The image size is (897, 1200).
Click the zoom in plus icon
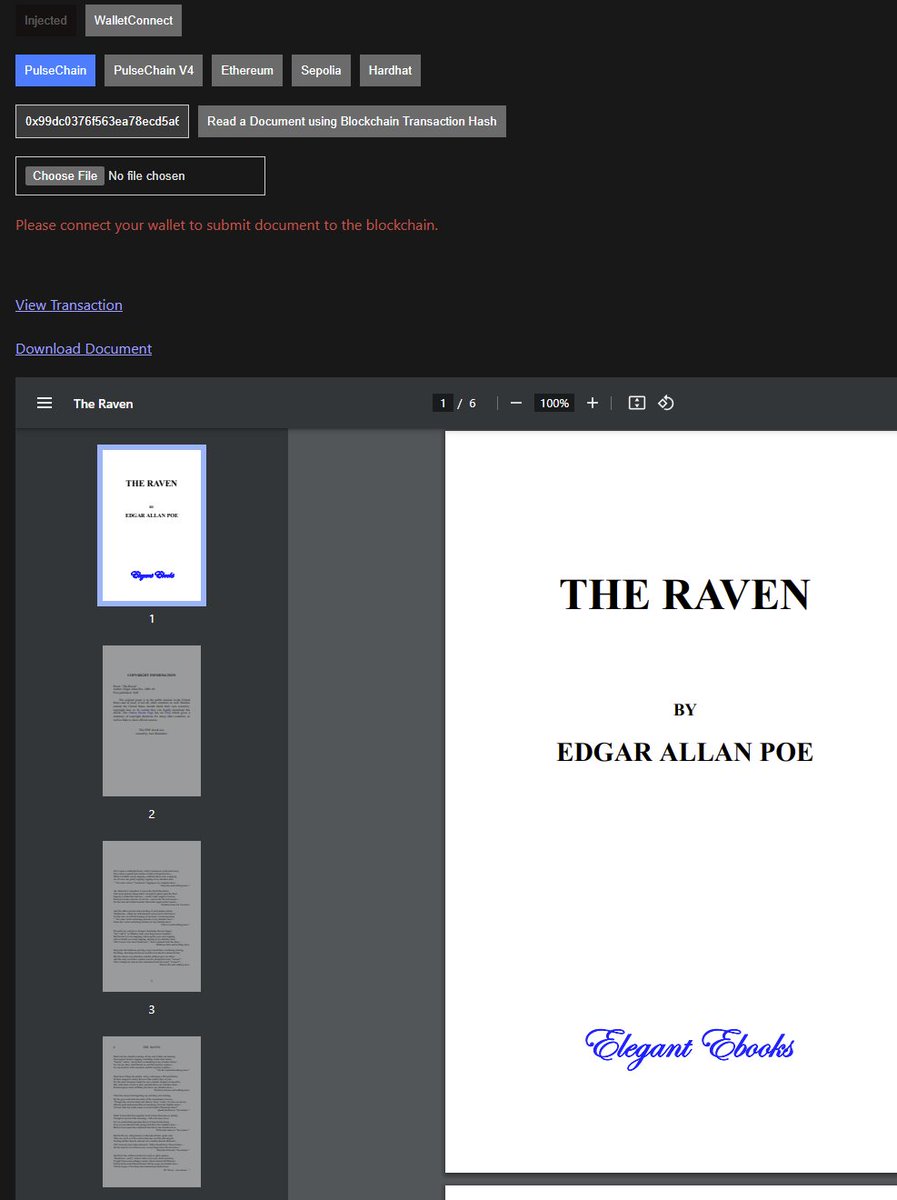tap(592, 403)
